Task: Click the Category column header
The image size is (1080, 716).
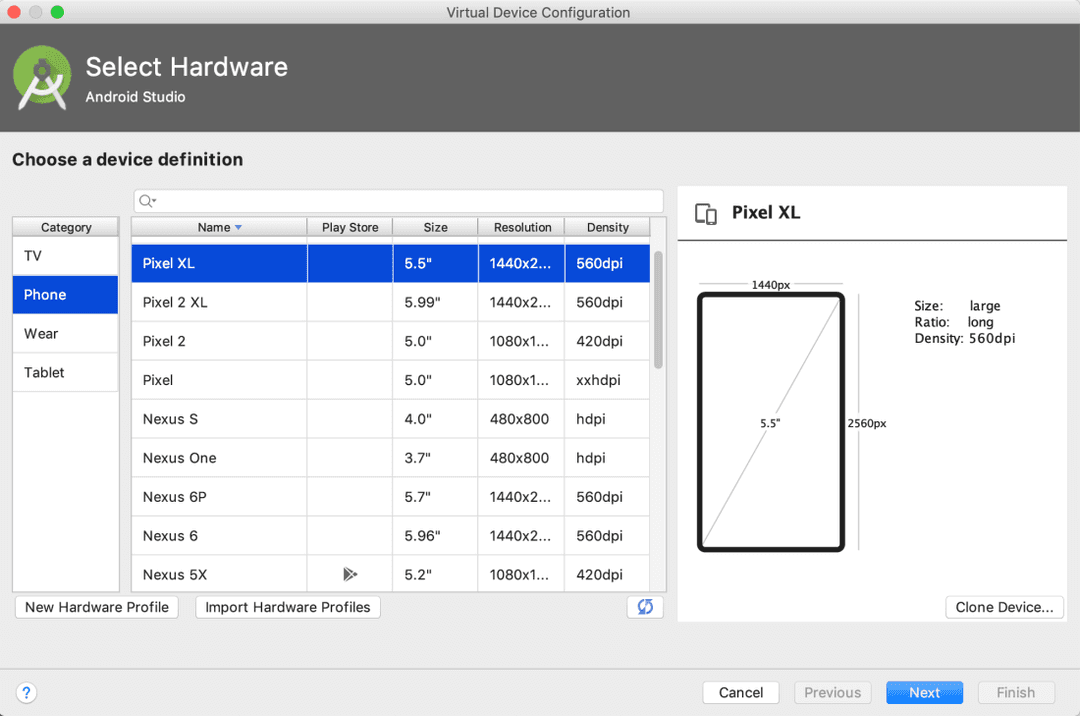Action: point(65,227)
